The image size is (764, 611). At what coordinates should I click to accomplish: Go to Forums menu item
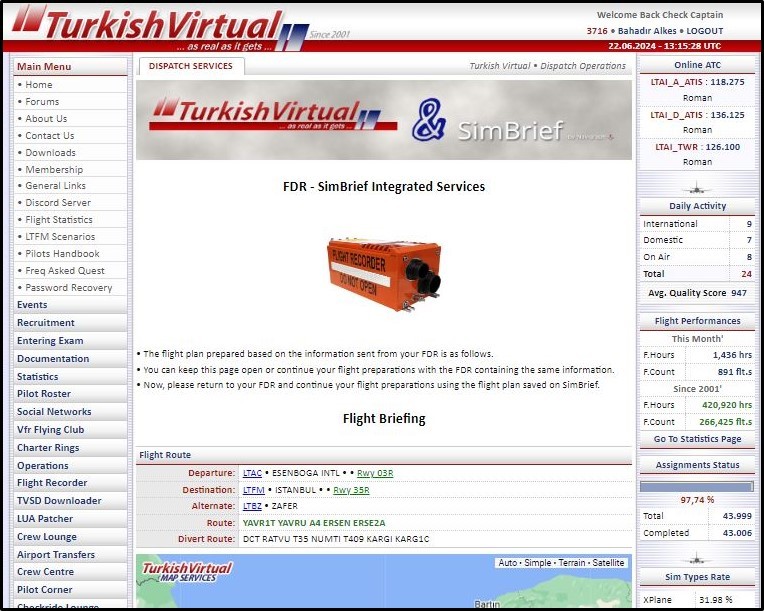point(42,101)
